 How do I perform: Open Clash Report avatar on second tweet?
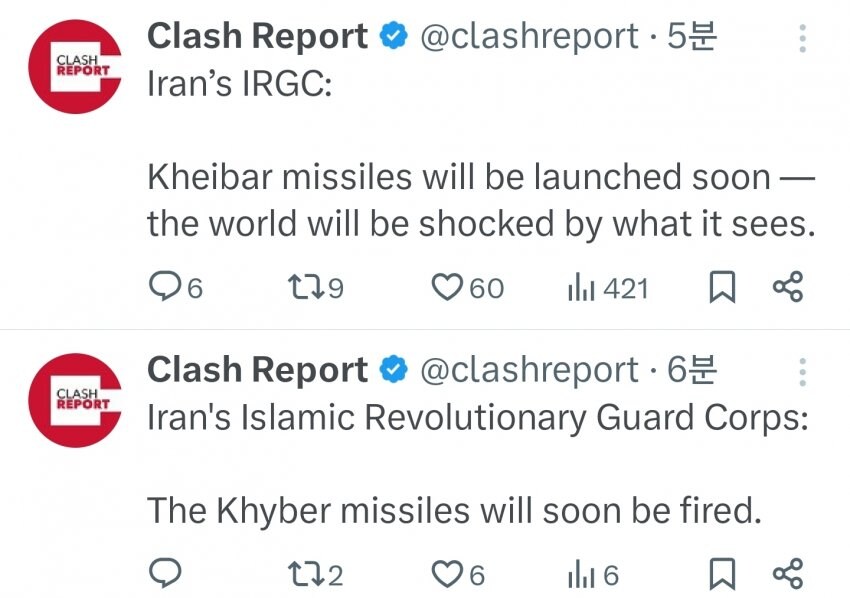pos(75,400)
